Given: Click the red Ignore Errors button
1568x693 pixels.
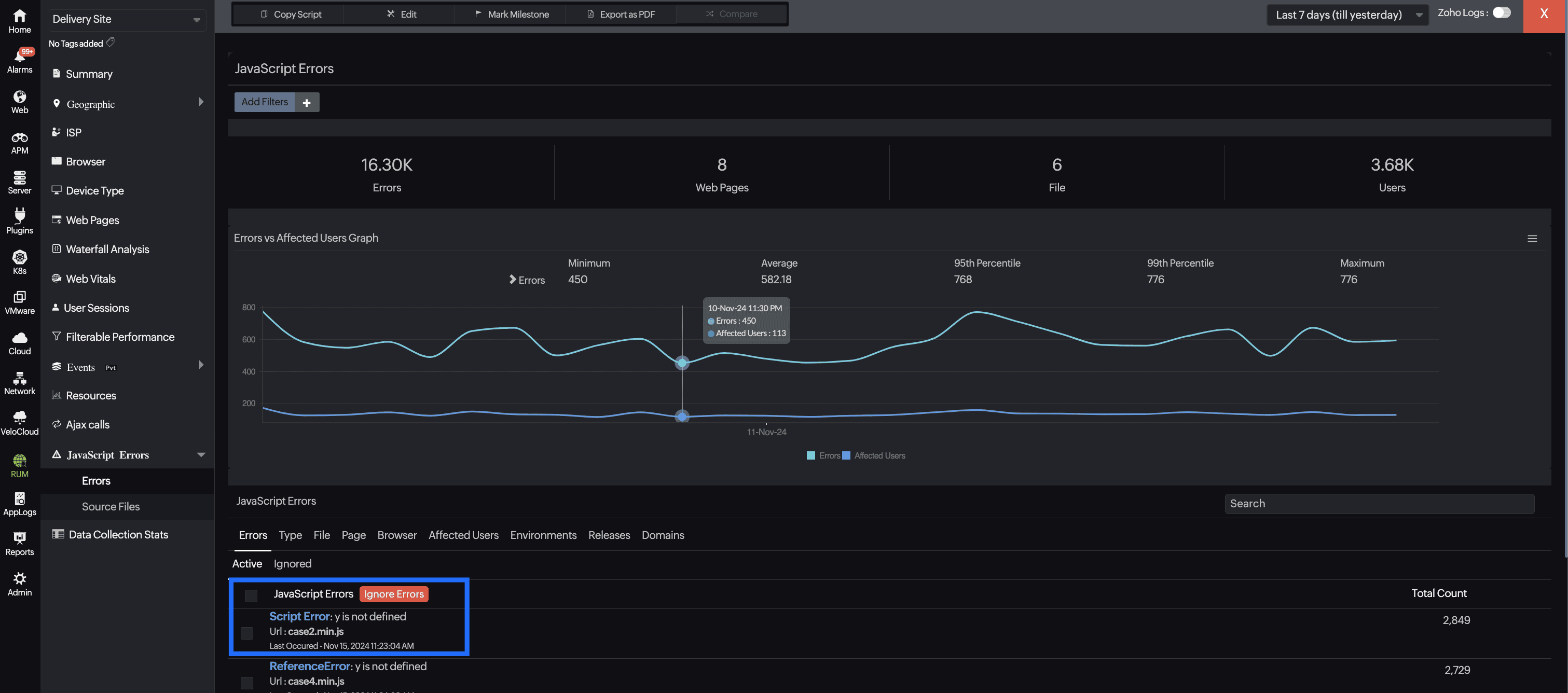Looking at the screenshot, I should coord(394,594).
